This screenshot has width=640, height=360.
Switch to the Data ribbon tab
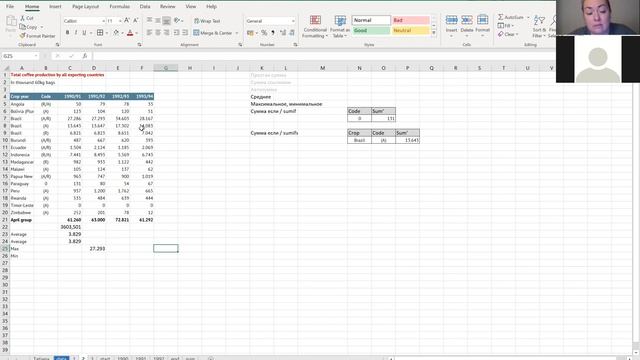click(145, 7)
